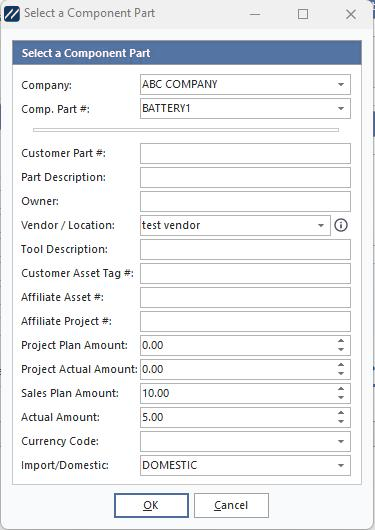Open the Import/Domestic dropdown arrow
Image resolution: width=375 pixels, height=530 pixels.
pos(341,465)
